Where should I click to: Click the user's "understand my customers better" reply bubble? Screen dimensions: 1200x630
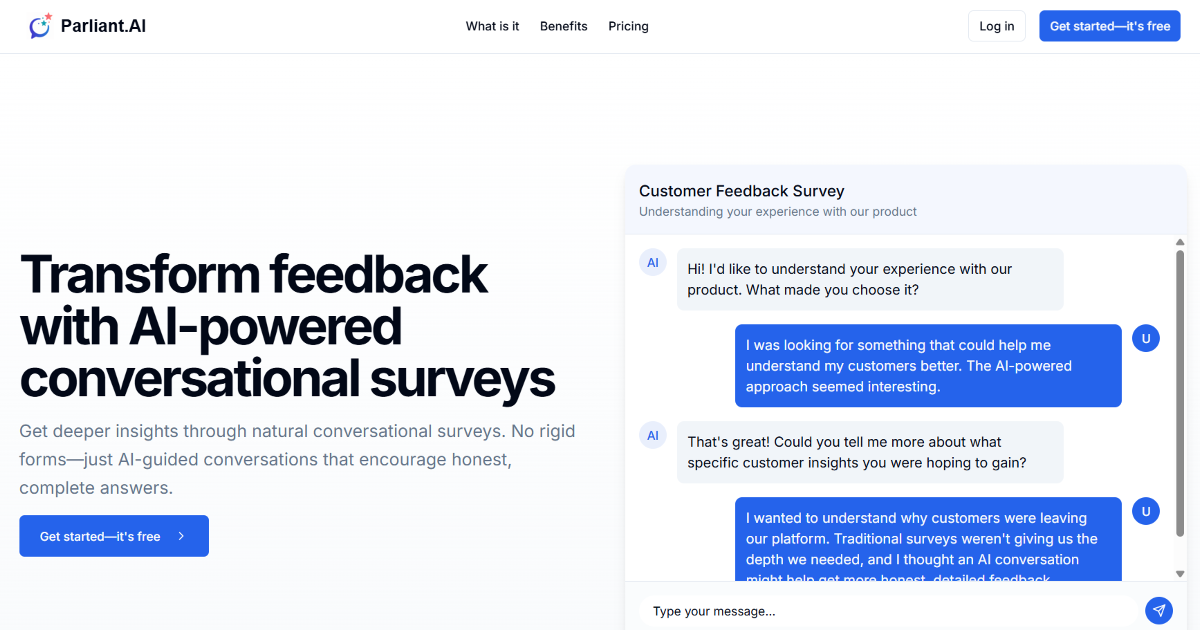coord(927,365)
